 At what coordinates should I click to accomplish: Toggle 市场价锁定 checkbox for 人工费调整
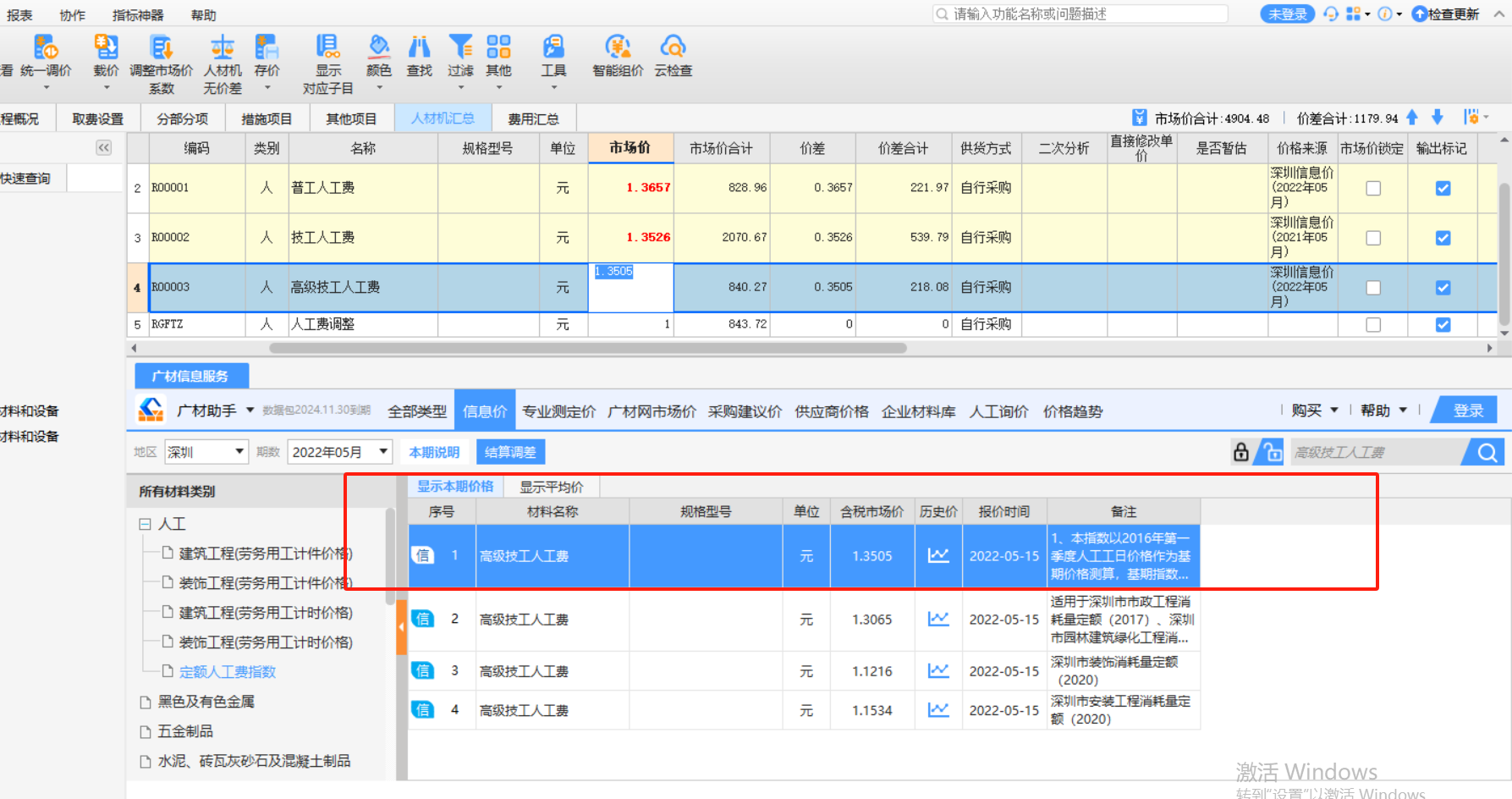[x=1373, y=325]
